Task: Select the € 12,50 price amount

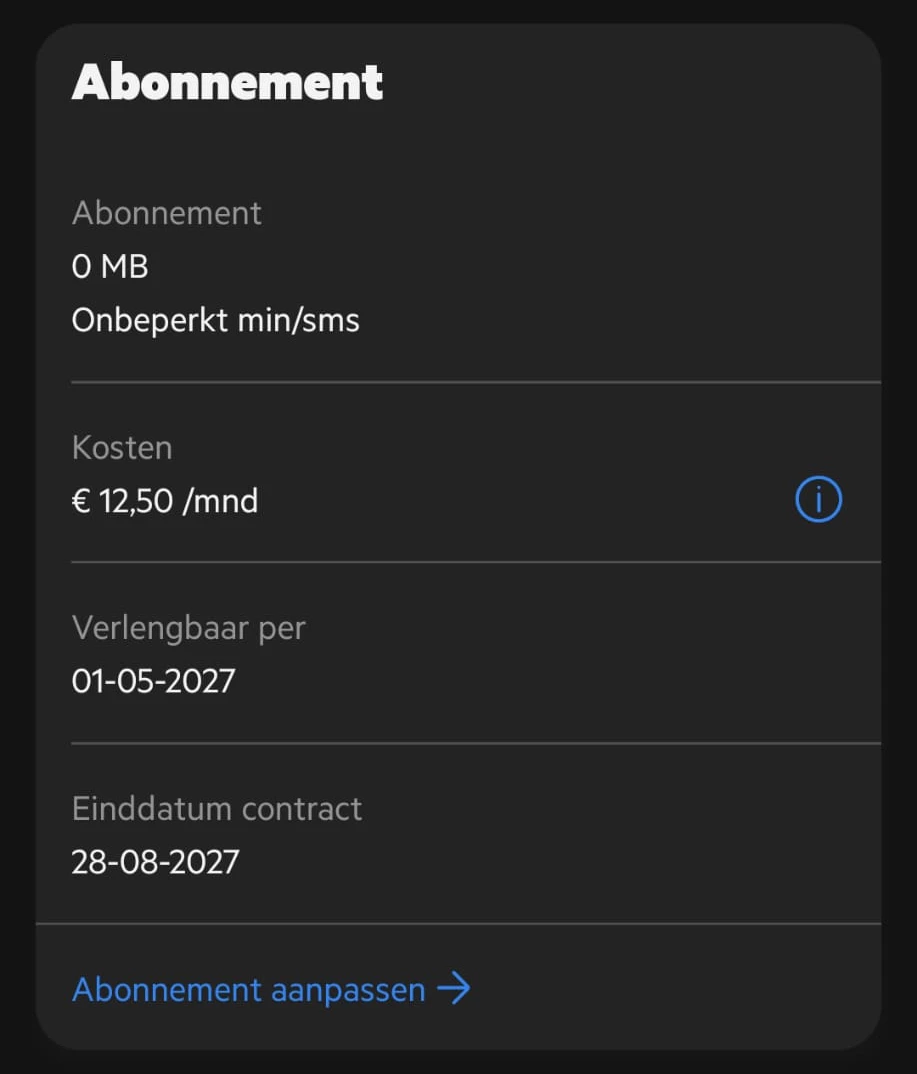Action: (x=122, y=501)
